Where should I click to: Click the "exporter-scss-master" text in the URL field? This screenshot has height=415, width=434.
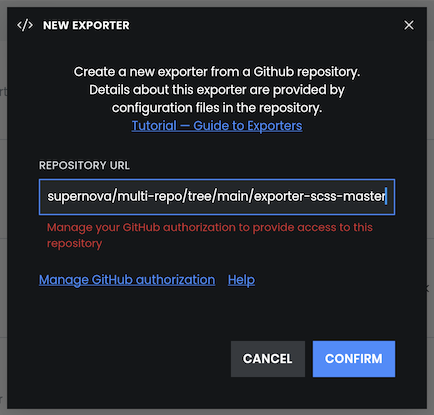[x=320, y=196]
